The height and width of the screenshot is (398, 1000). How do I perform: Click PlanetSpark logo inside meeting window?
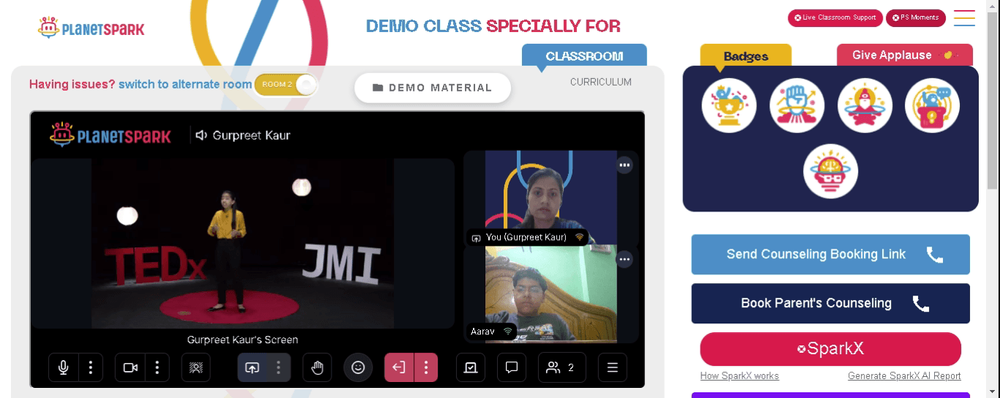pos(110,135)
